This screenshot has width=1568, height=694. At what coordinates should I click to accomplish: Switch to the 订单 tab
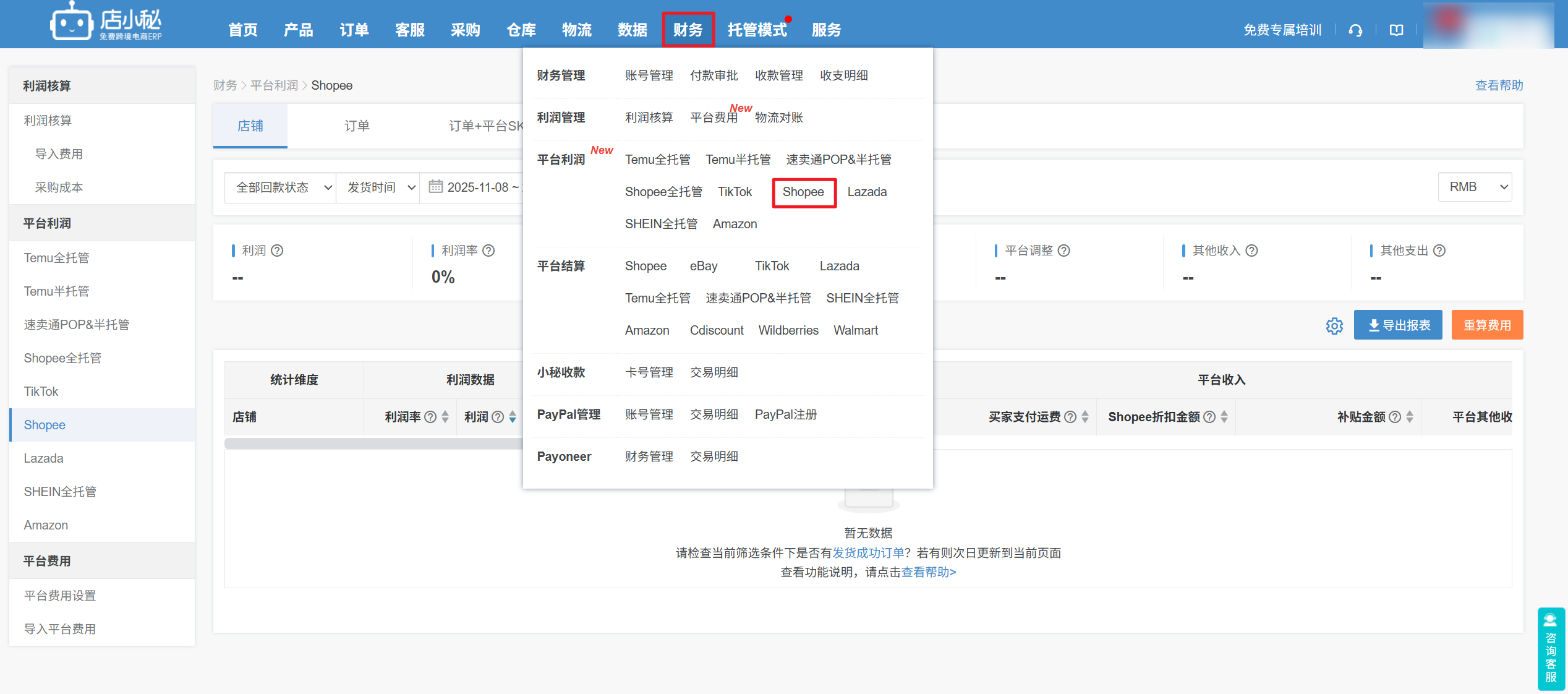click(357, 126)
